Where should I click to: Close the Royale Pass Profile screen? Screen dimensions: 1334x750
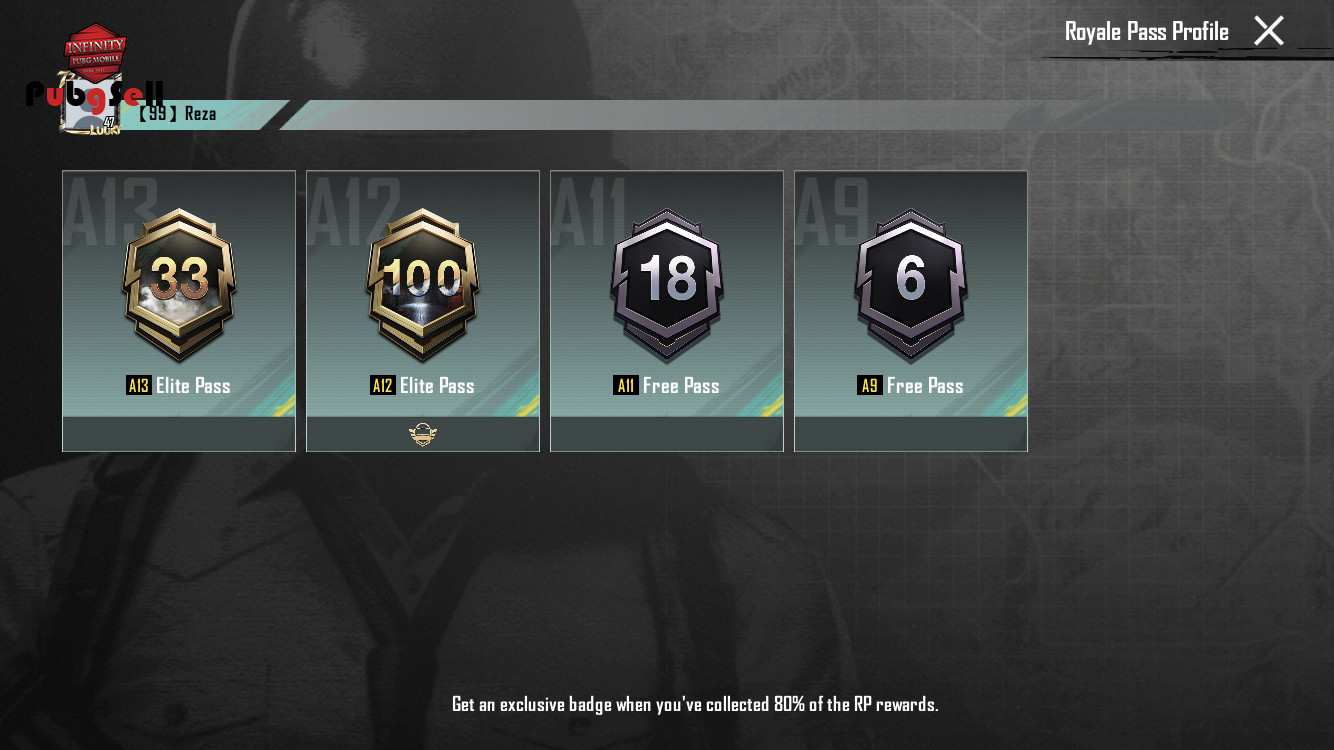[x=1268, y=31]
